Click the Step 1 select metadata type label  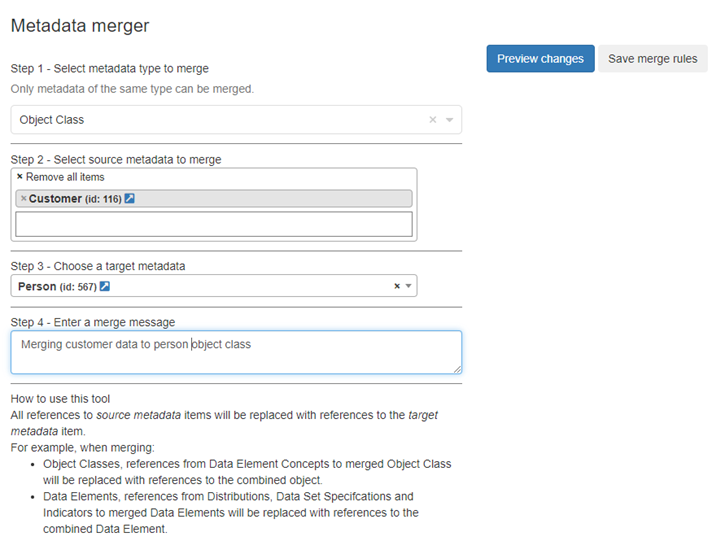pos(109,69)
